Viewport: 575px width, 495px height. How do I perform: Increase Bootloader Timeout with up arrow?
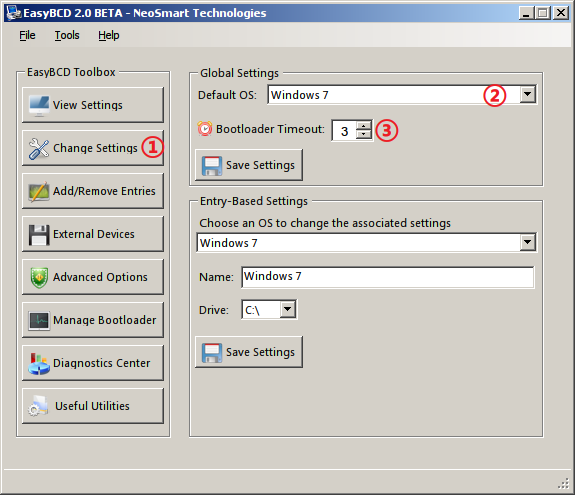tap(363, 126)
